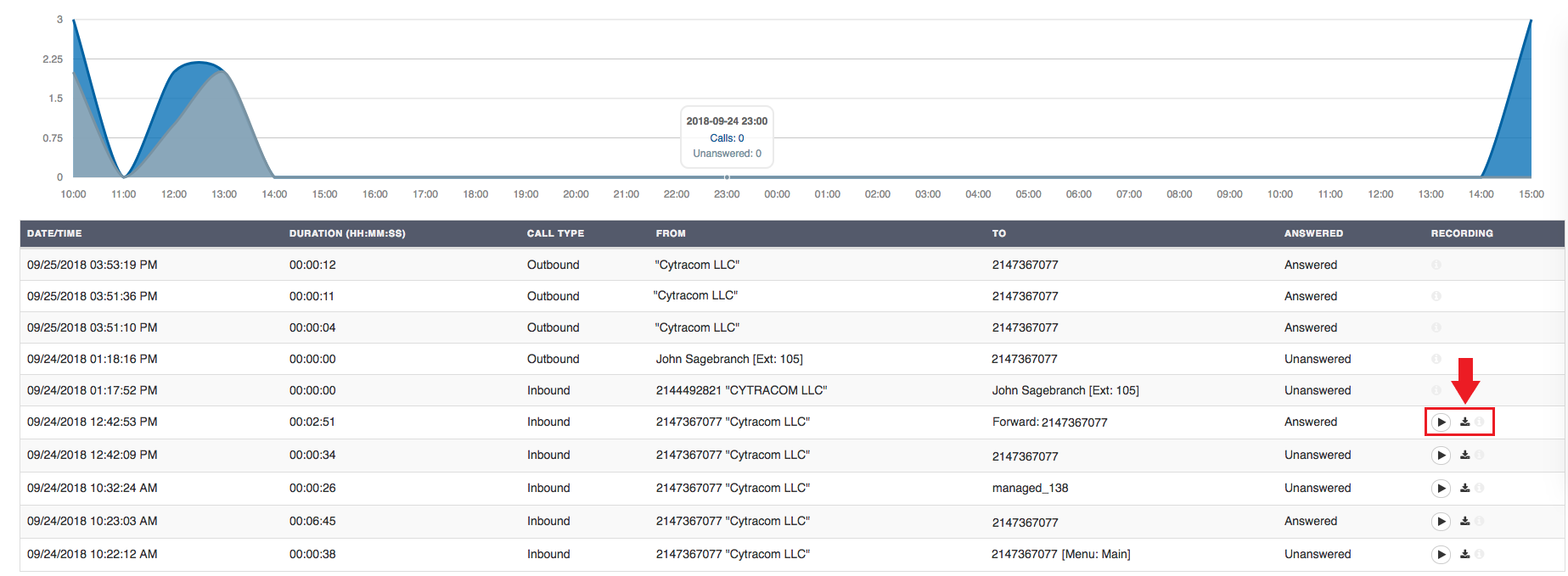Select the chart data point at 23:00
The height and width of the screenshot is (576, 1568).
point(727,177)
